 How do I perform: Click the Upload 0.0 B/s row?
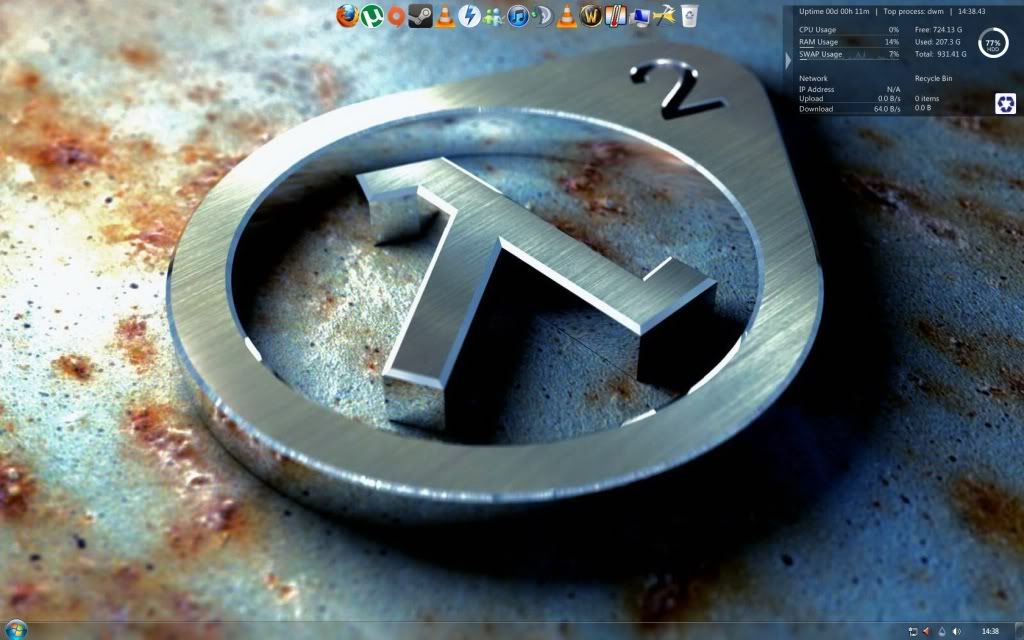[x=849, y=99]
